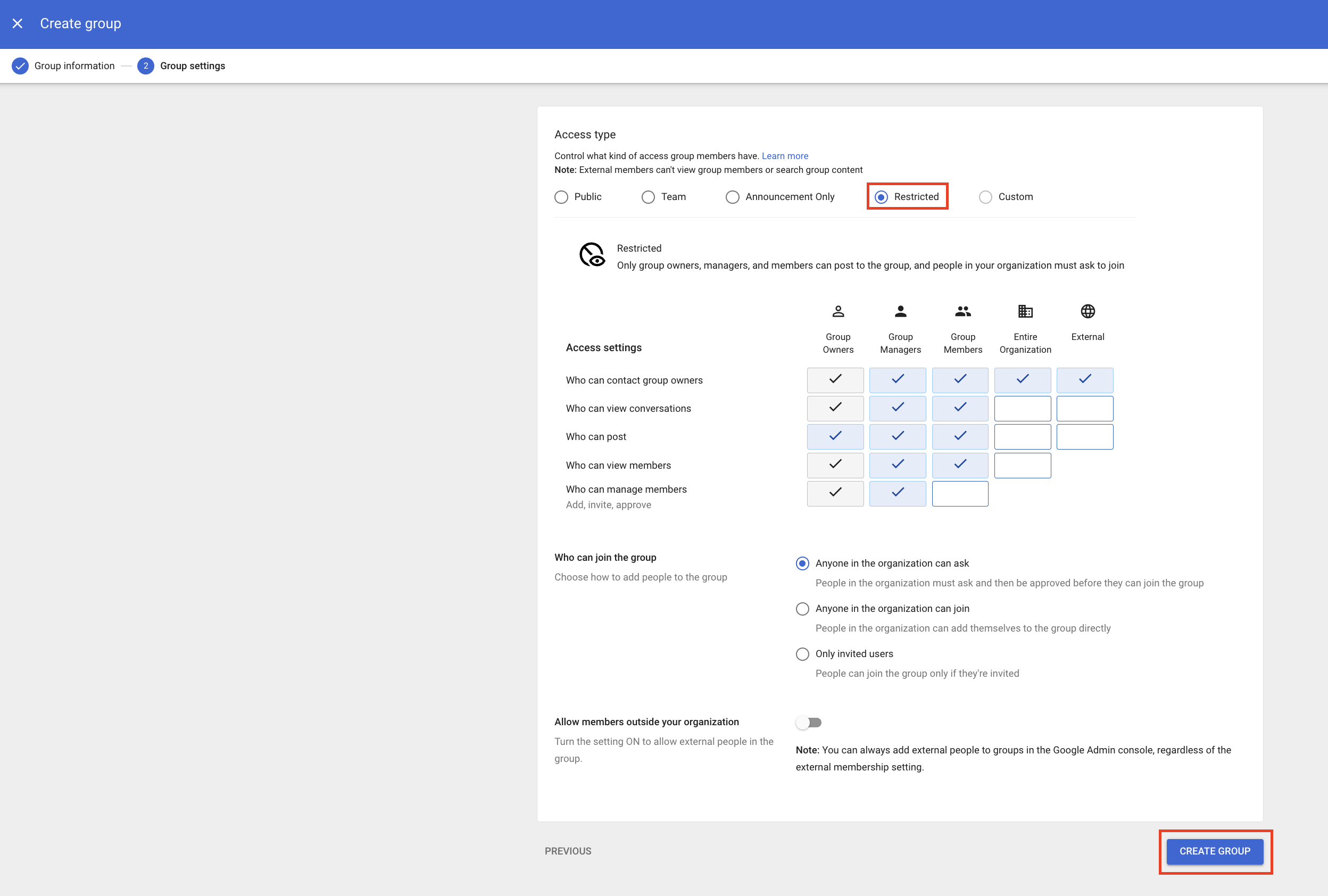Enable Allow members outside your organization toggle
1328x896 pixels.
[x=809, y=723]
